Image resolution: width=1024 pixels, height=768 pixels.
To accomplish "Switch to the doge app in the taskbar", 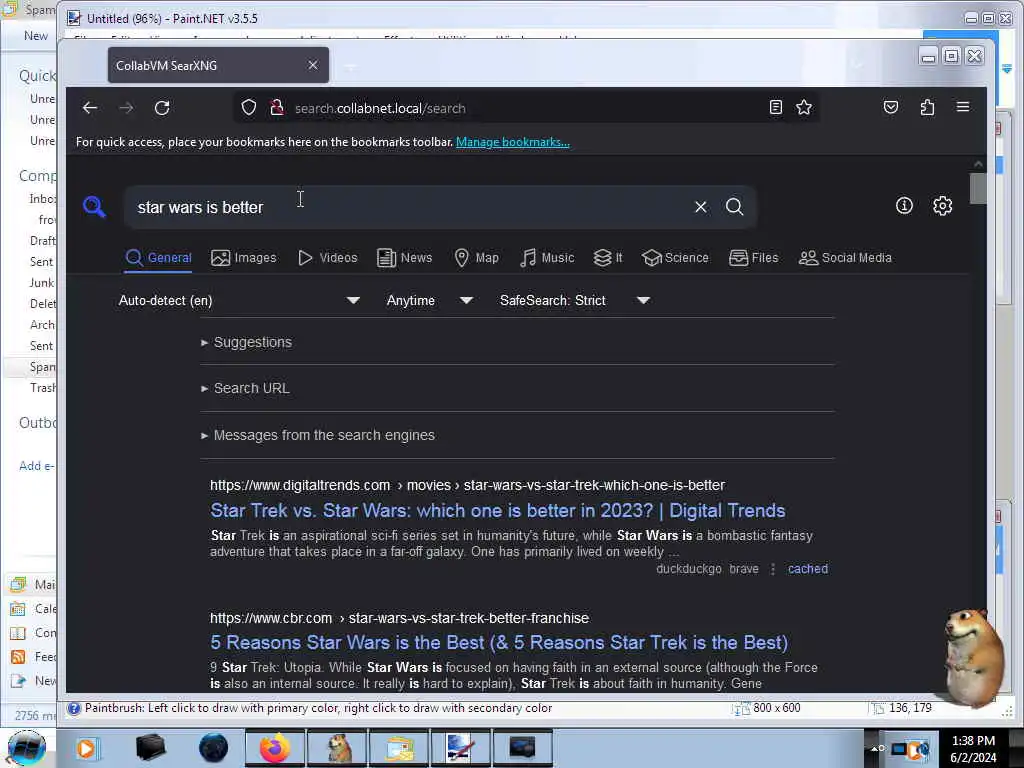I will [338, 748].
